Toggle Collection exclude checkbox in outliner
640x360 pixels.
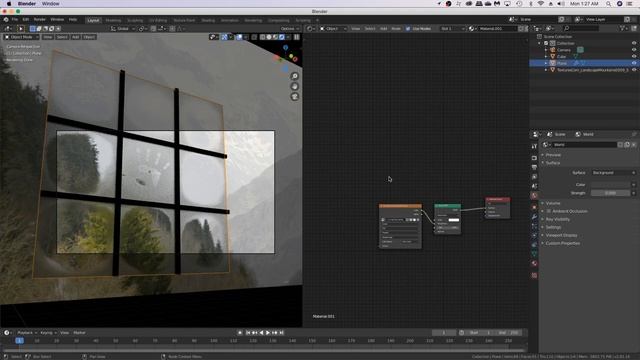tap(546, 43)
